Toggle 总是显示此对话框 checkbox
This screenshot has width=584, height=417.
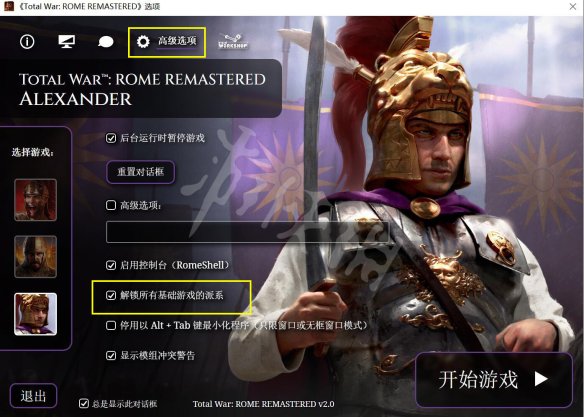pyautogui.click(x=84, y=403)
